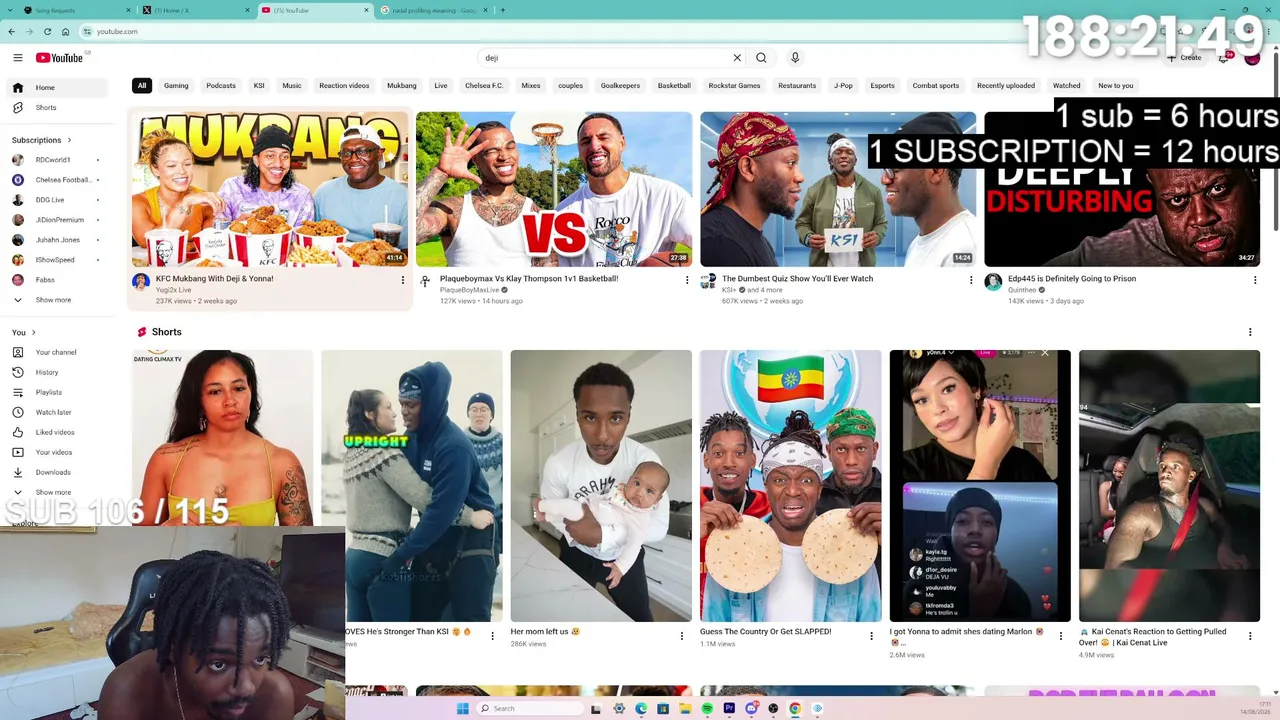Open the 'Guess The Country Or Get SLAPPED!' short
The image size is (1280, 720).
pos(790,486)
